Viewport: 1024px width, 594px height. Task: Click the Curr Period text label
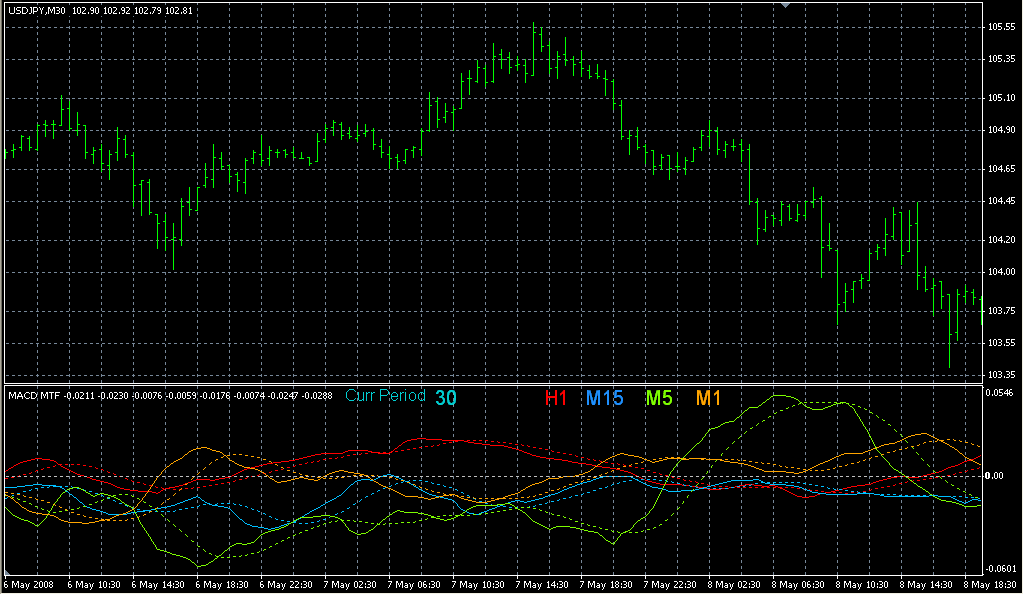pyautogui.click(x=385, y=396)
